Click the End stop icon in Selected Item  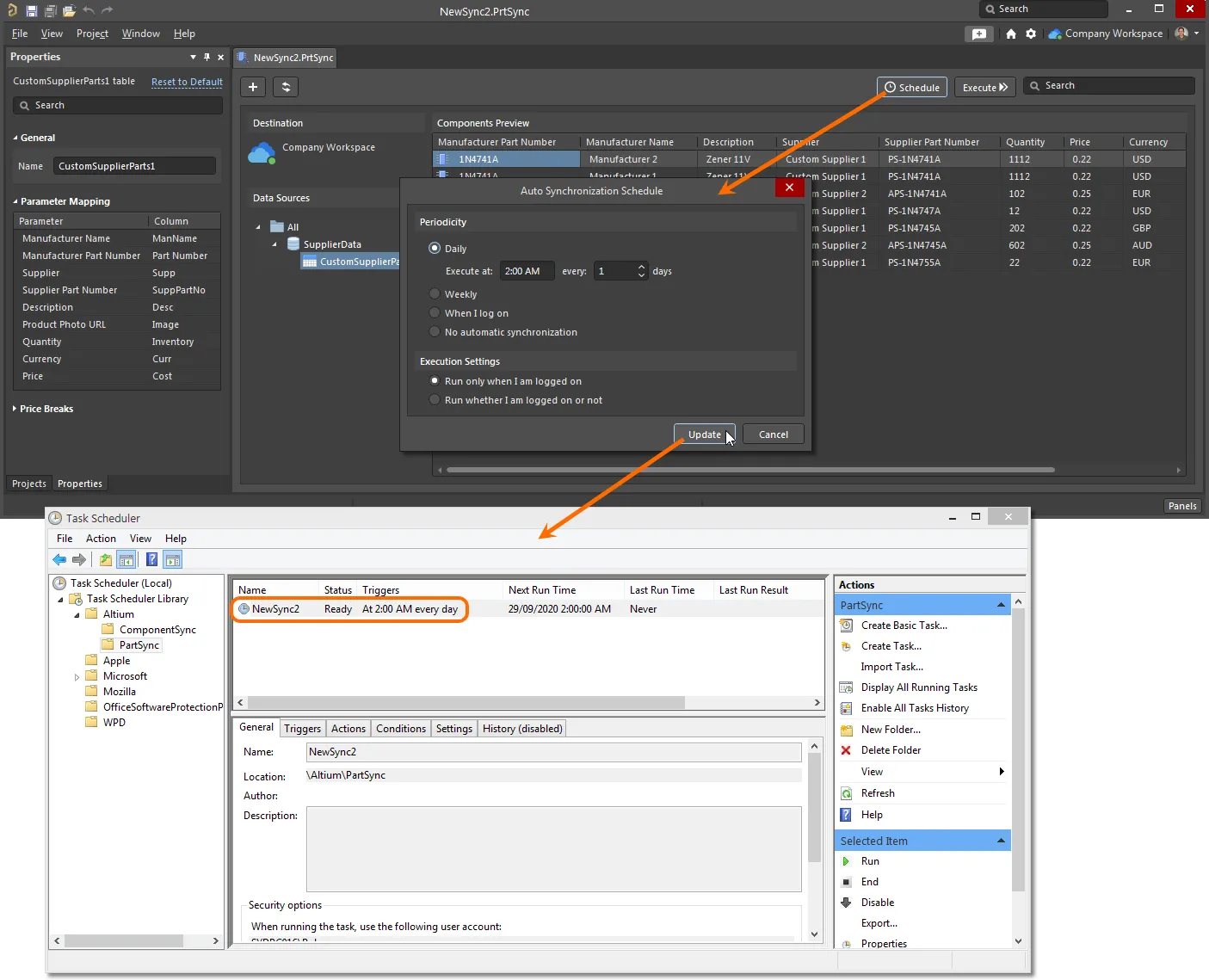(846, 882)
